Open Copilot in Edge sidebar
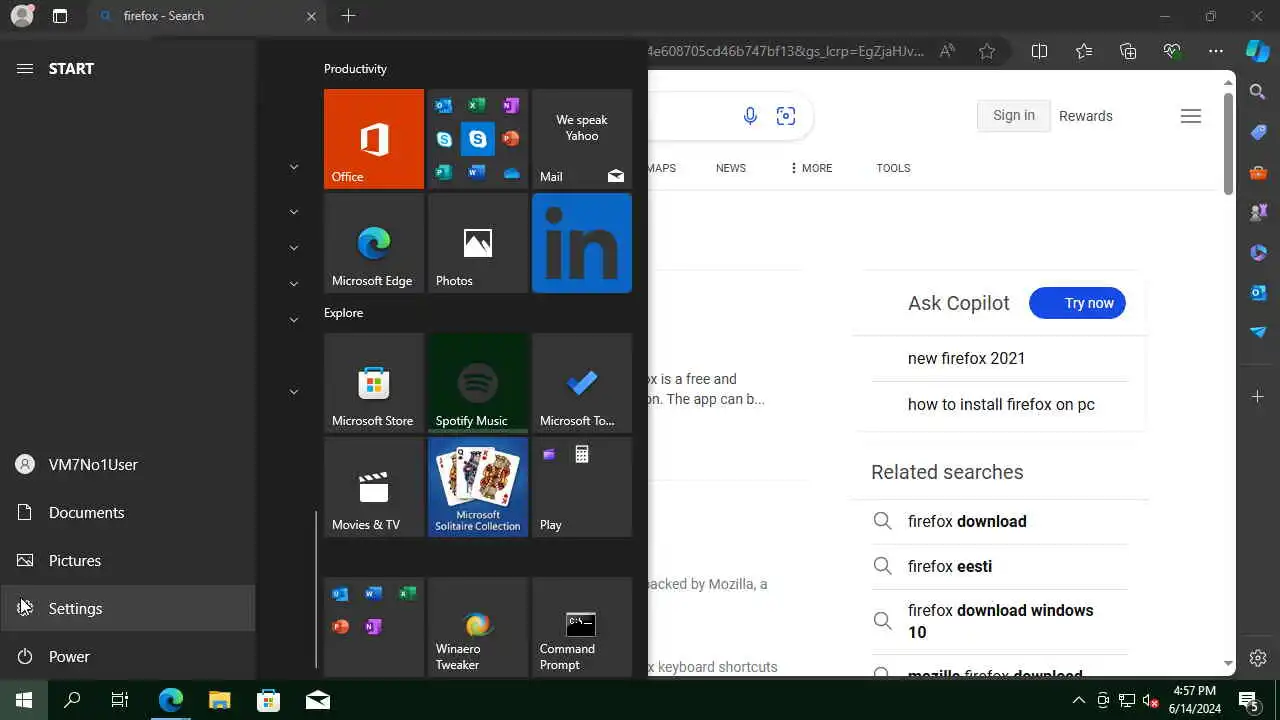1280x720 pixels. point(1258,51)
